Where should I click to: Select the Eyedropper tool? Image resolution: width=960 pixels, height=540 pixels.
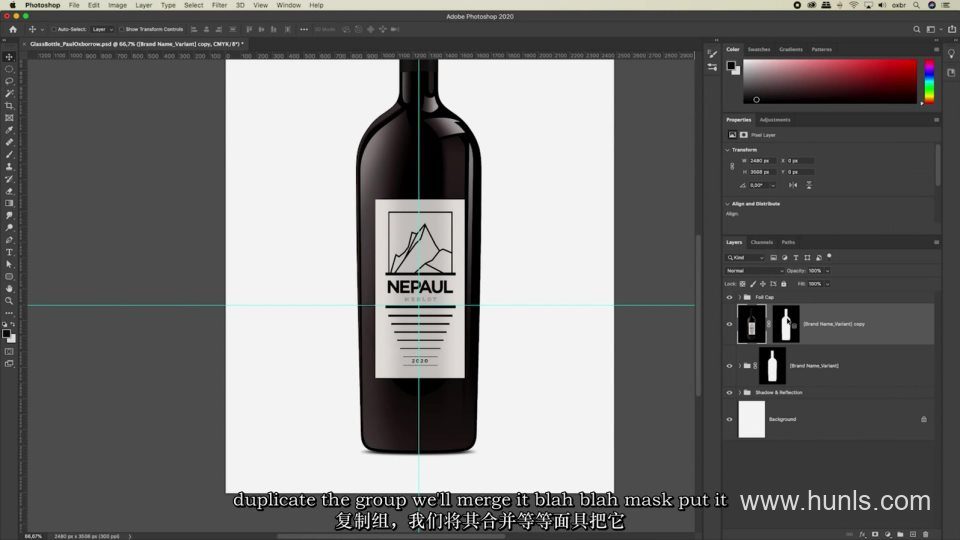pyautogui.click(x=9, y=130)
